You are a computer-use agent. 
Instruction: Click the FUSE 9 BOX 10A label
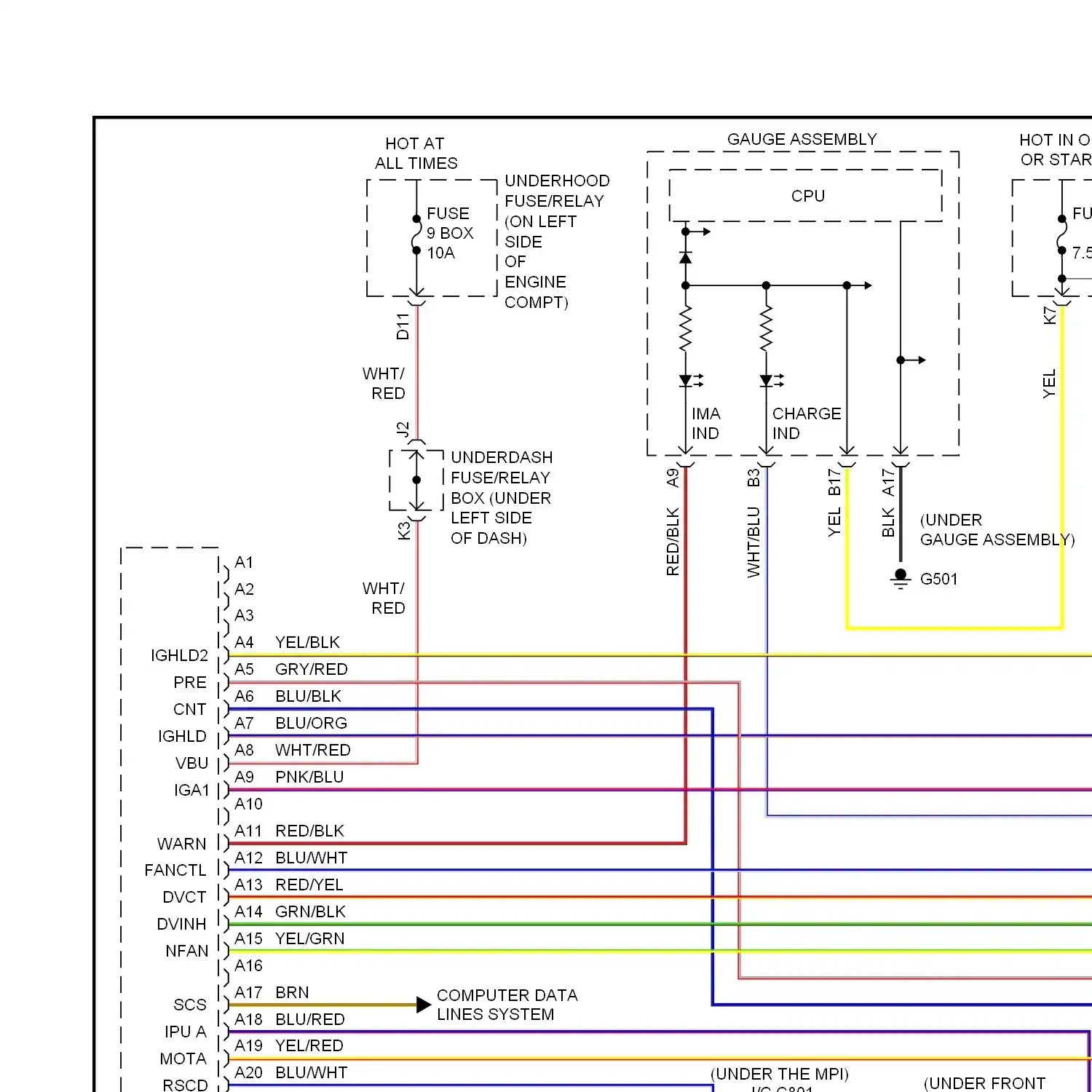point(450,233)
